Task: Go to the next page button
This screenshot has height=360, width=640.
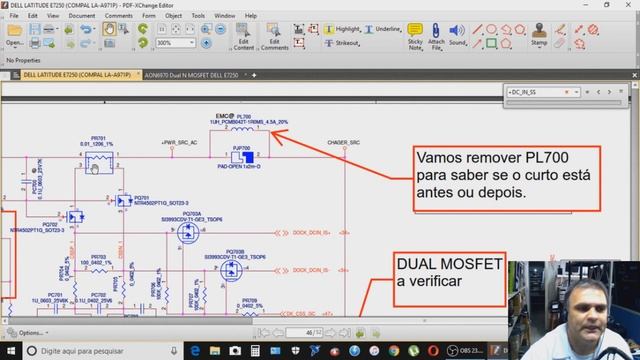Action: tap(330, 333)
